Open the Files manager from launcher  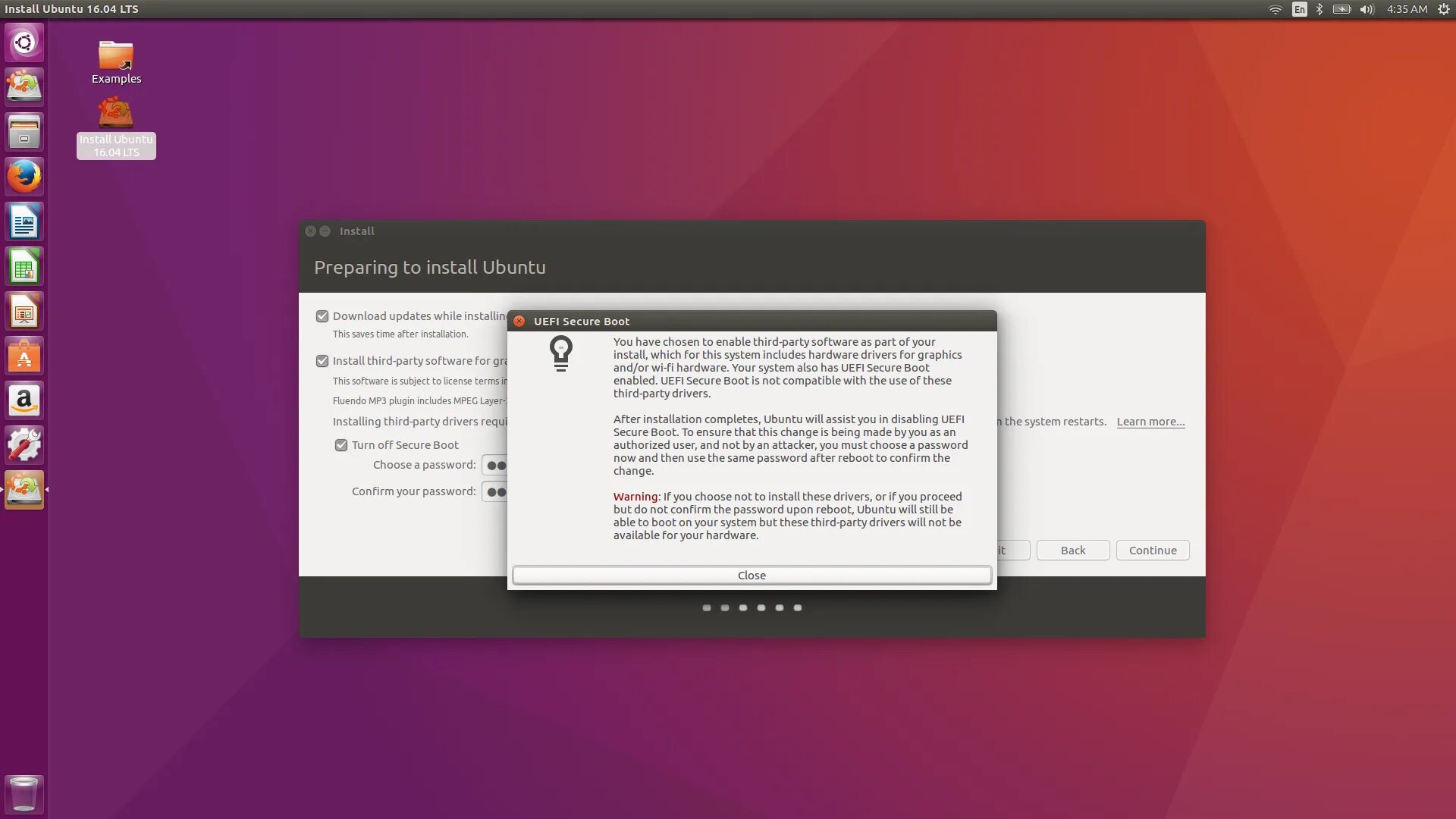click(24, 132)
